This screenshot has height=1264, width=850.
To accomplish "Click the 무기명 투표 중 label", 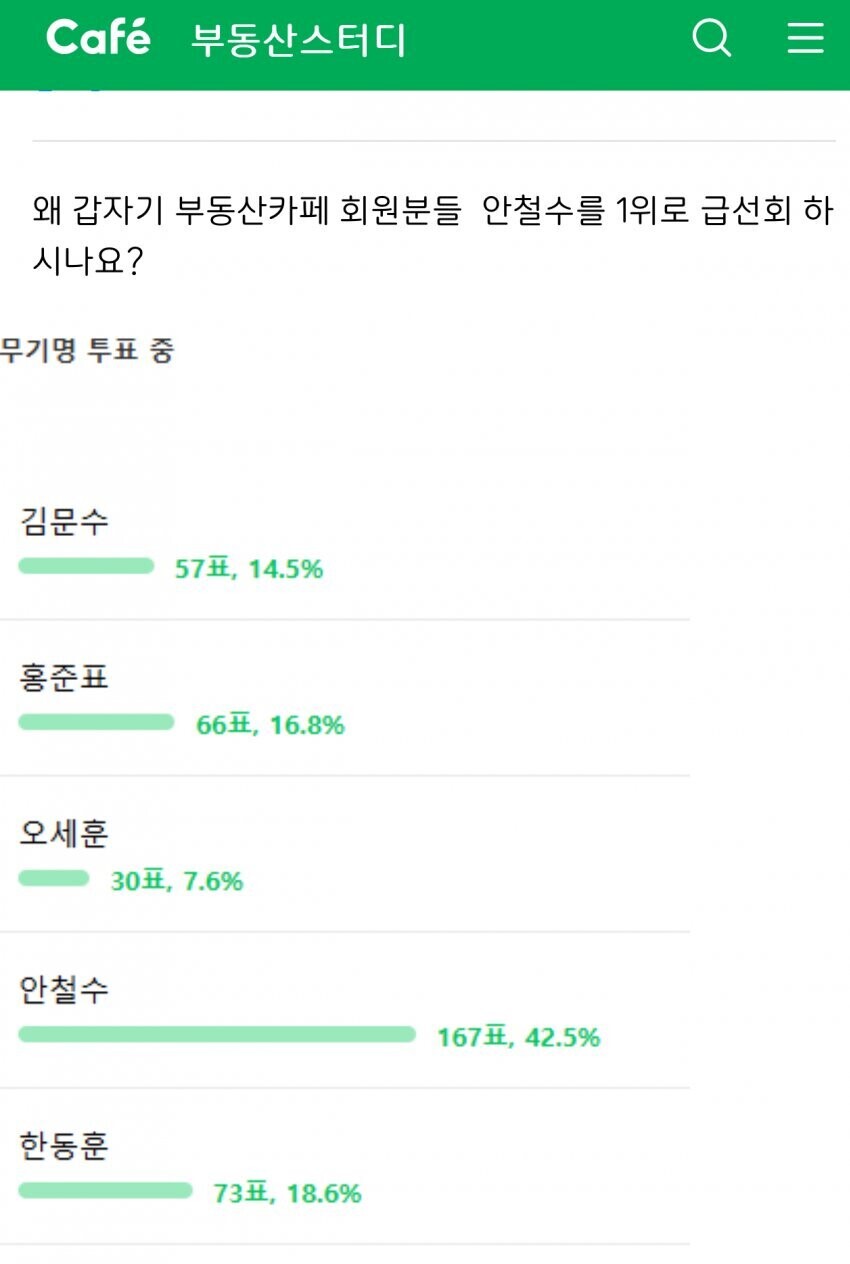I will [x=86, y=351].
